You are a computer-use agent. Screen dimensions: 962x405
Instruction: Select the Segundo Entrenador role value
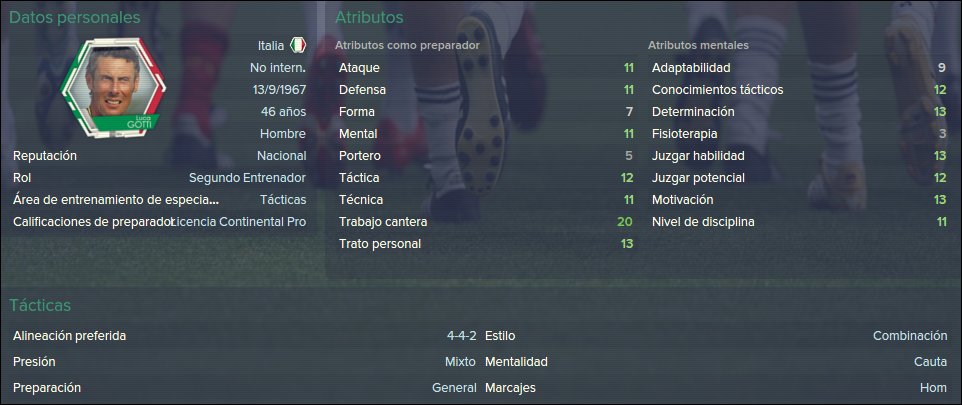tap(247, 178)
